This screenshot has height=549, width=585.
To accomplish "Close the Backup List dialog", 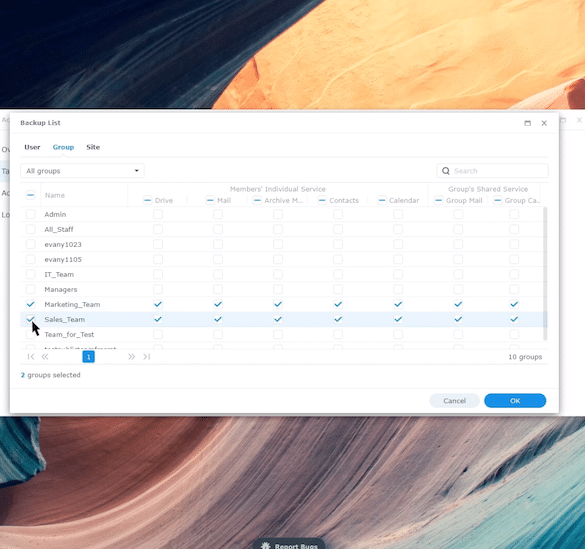I will pos(544,123).
